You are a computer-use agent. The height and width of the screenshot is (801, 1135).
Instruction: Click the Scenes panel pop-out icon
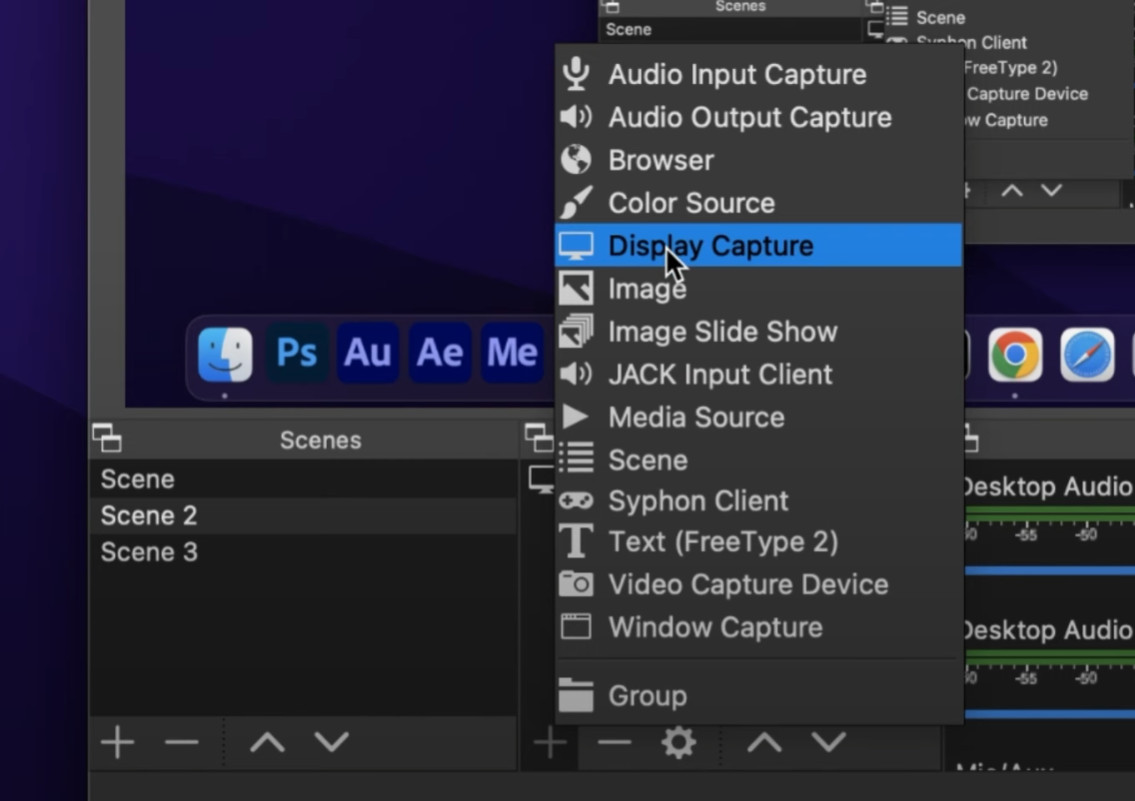pyautogui.click(x=106, y=438)
